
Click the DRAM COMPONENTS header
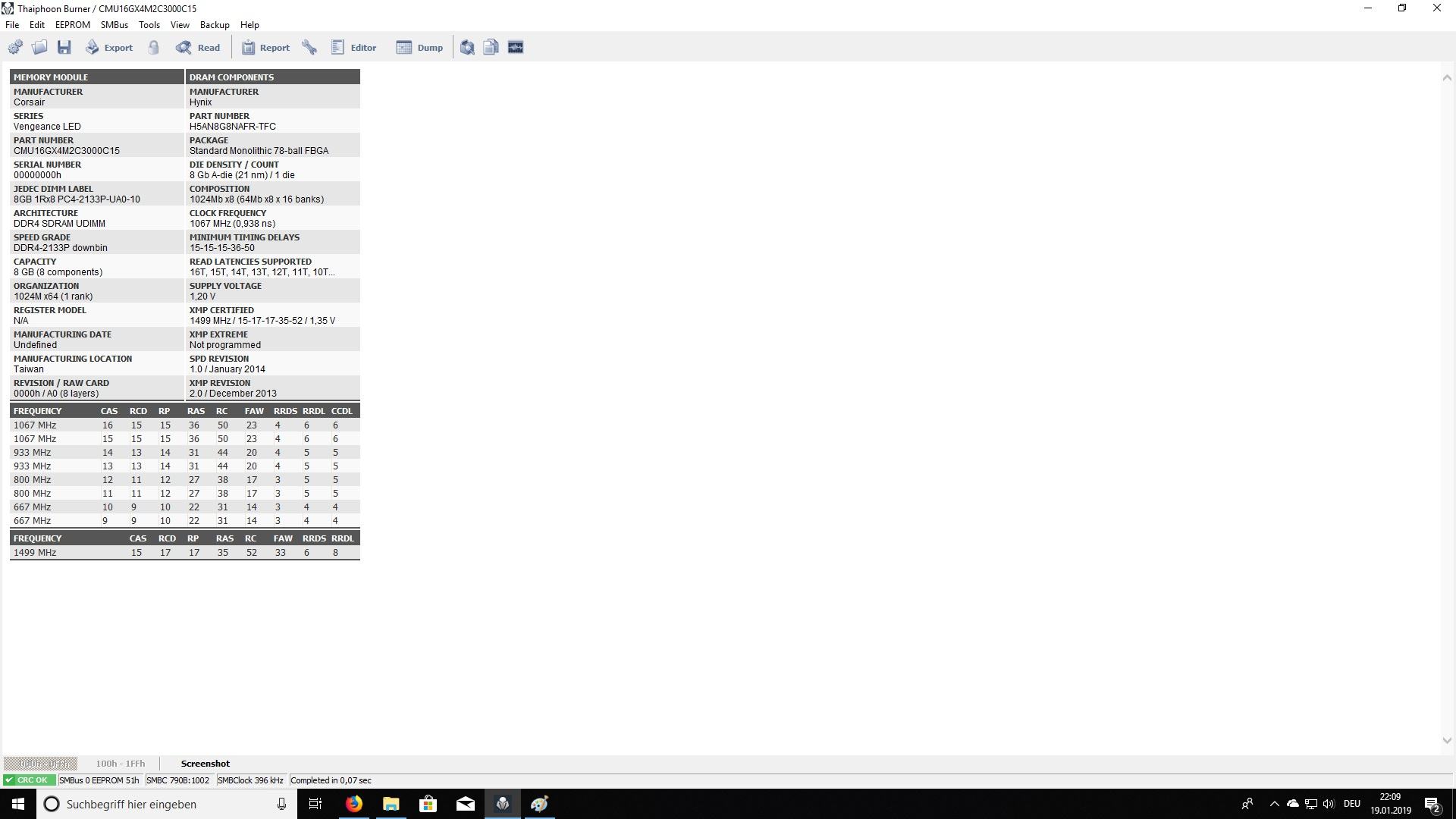click(x=273, y=77)
